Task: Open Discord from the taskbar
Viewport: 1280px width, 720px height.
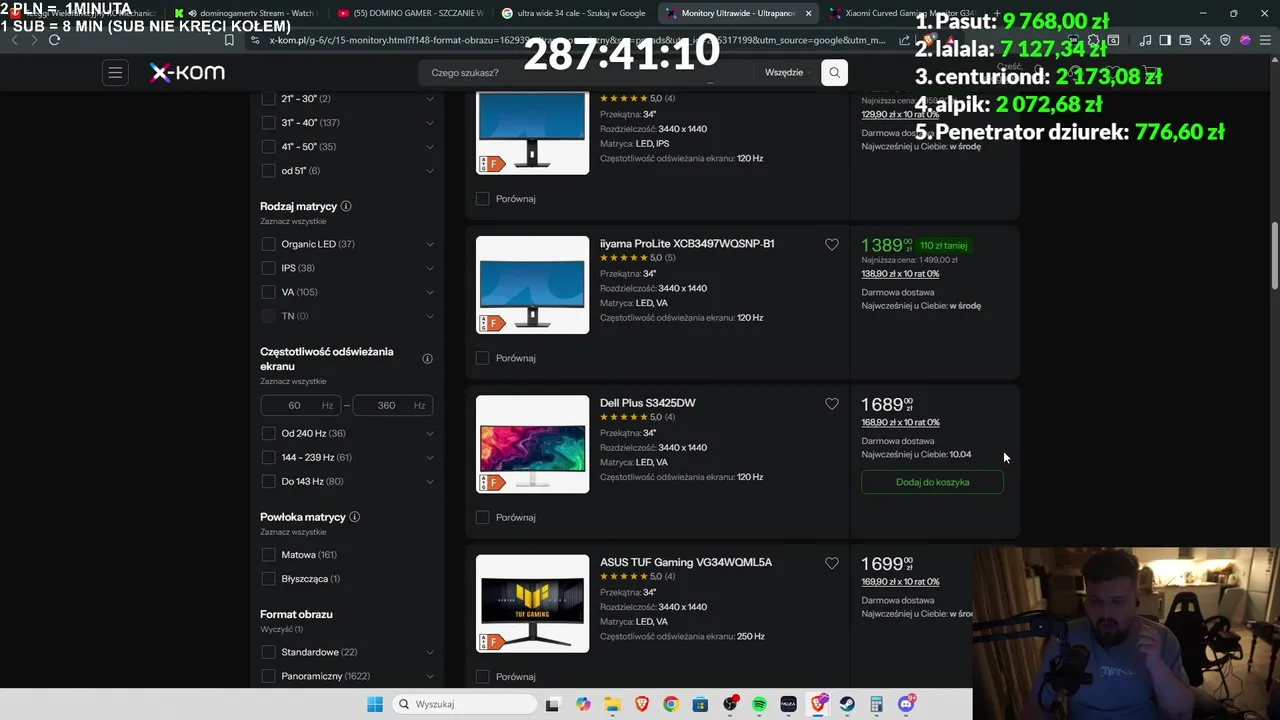Action: [x=907, y=704]
